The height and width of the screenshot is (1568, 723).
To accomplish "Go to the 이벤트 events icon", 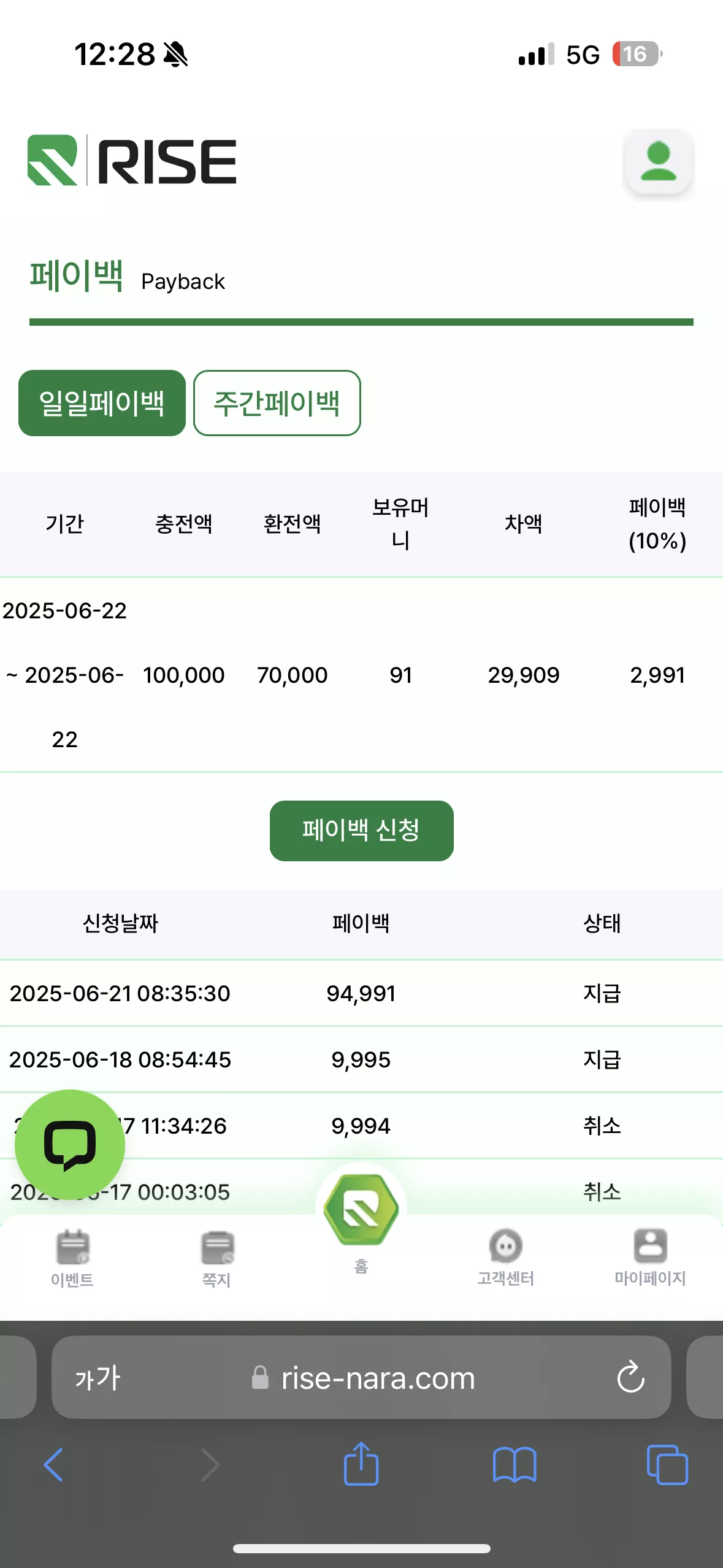I will 72,1258.
